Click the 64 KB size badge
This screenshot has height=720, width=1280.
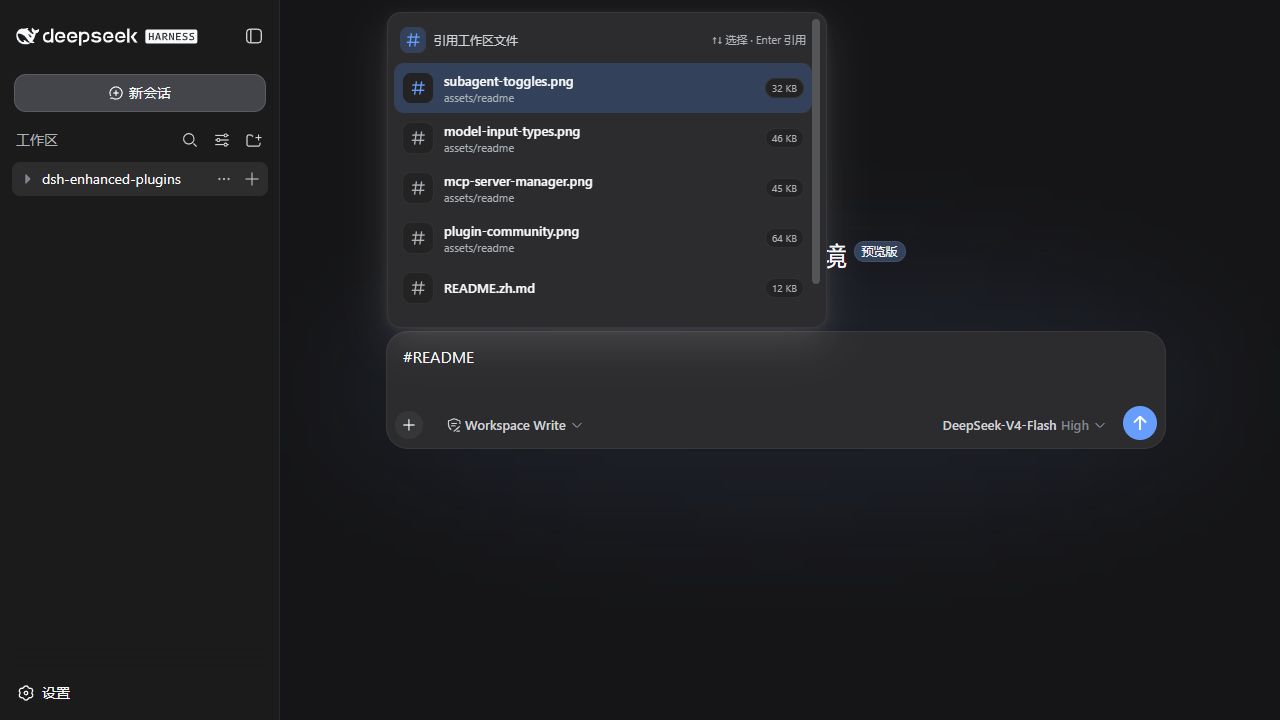click(x=784, y=238)
